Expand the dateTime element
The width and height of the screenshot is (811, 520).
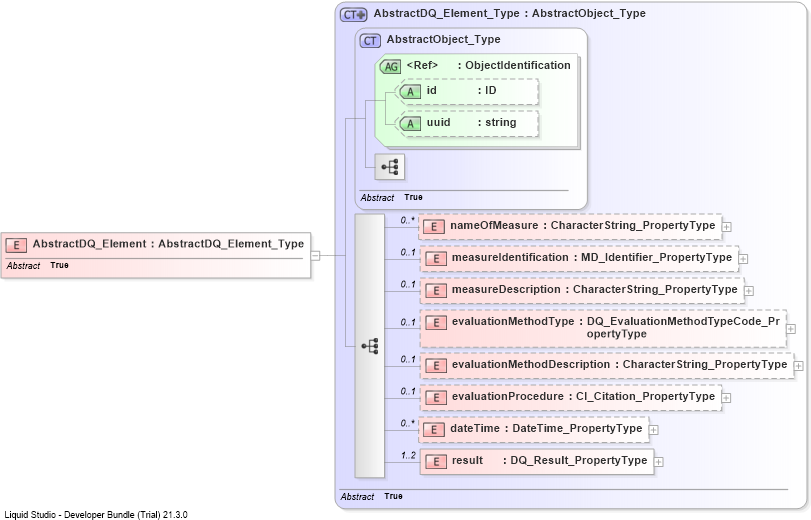(x=654, y=430)
